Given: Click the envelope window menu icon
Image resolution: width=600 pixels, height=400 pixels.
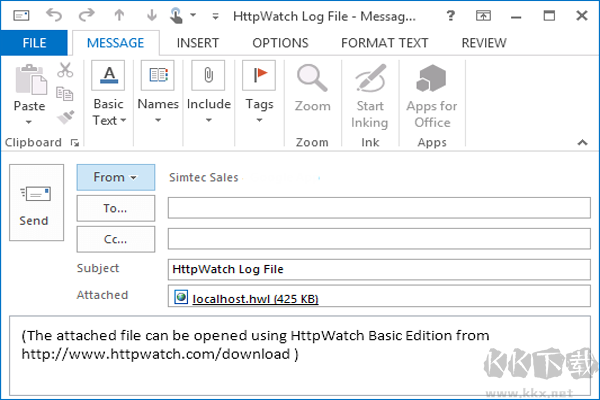Looking at the screenshot, I should coord(21,16).
